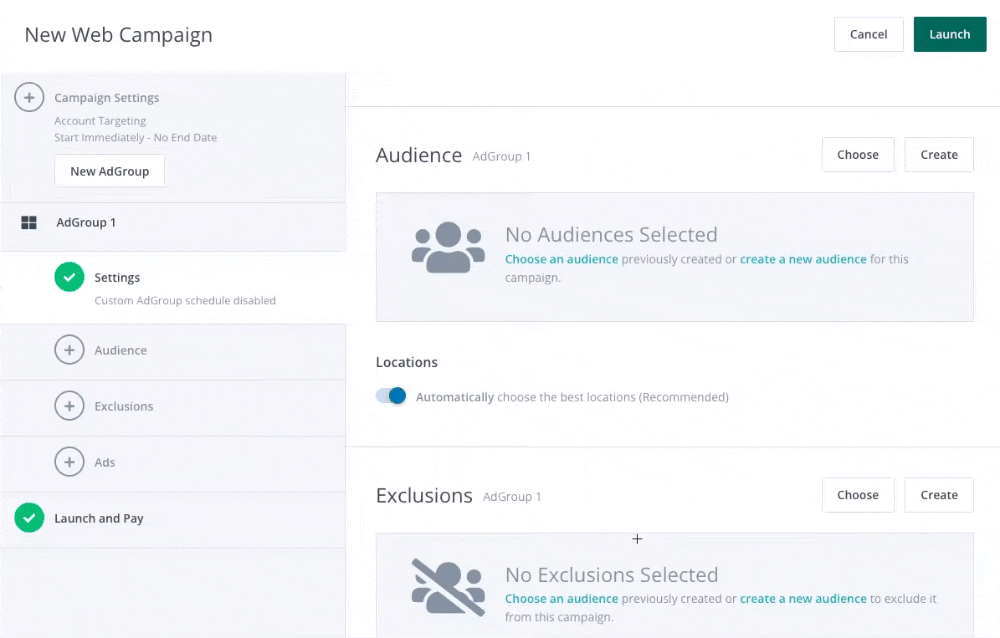
Task: Follow 'create a new audience' link under No Audiences Selected
Action: pos(803,259)
